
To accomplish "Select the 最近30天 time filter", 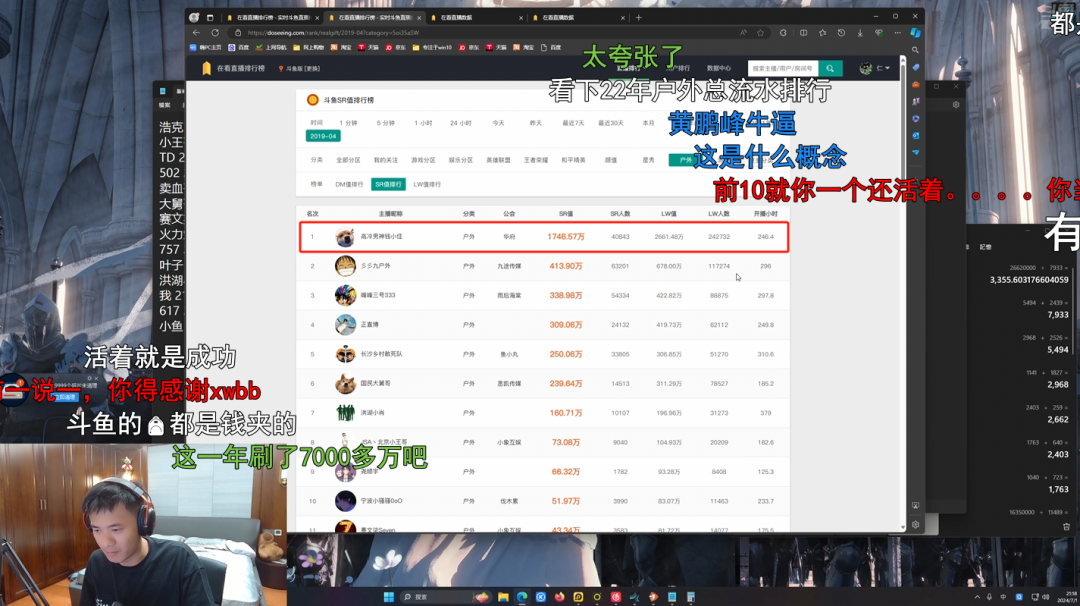I will [x=610, y=123].
